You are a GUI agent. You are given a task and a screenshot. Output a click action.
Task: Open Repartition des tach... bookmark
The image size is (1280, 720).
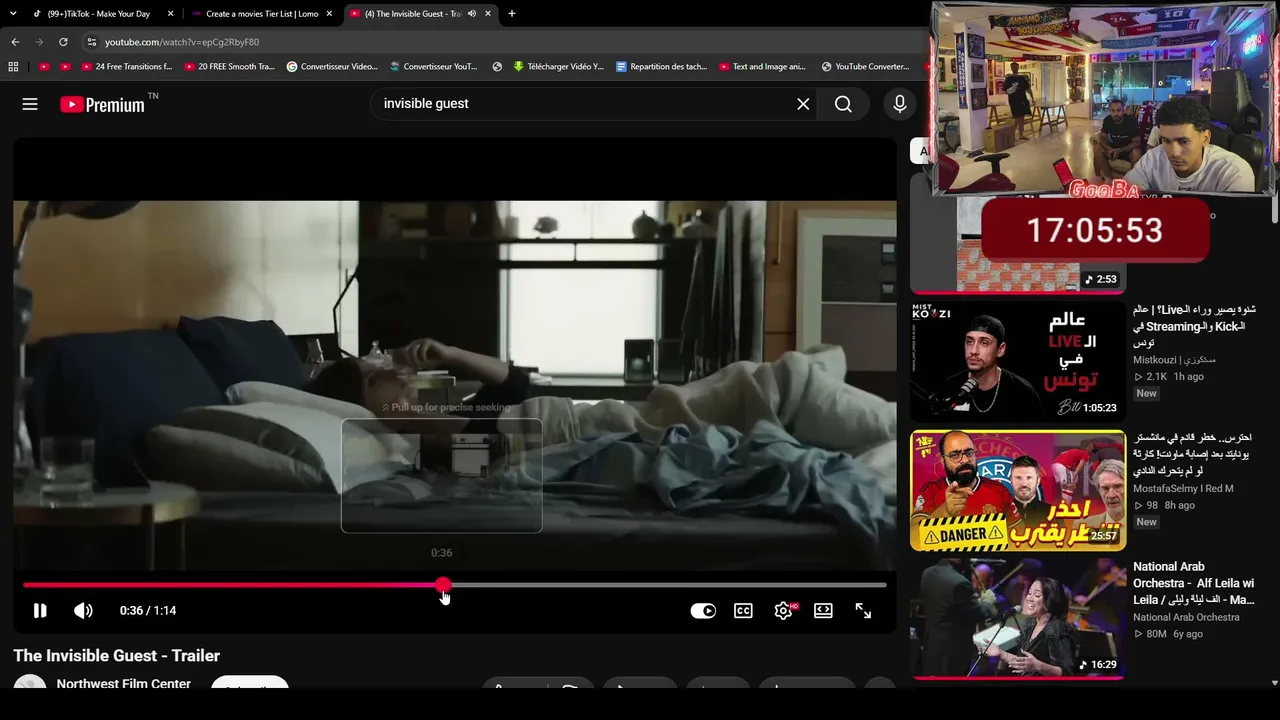(x=661, y=67)
